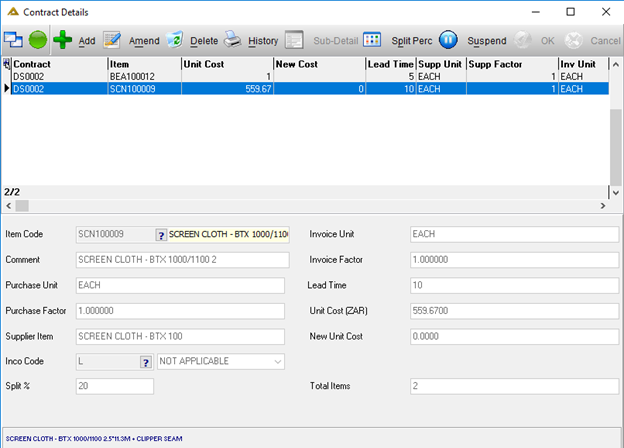Click the Invoice Unit field

coord(515,234)
